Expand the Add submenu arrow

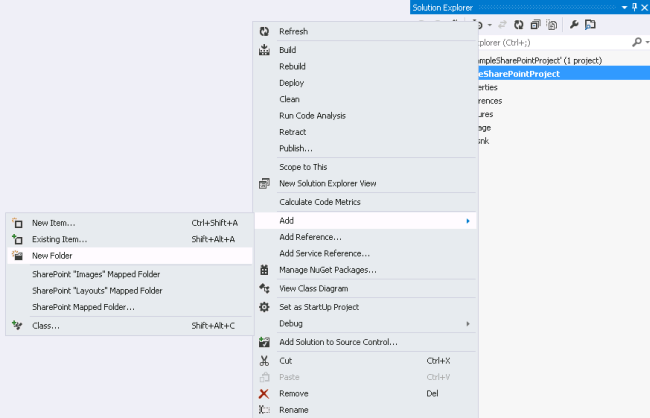coord(468,220)
